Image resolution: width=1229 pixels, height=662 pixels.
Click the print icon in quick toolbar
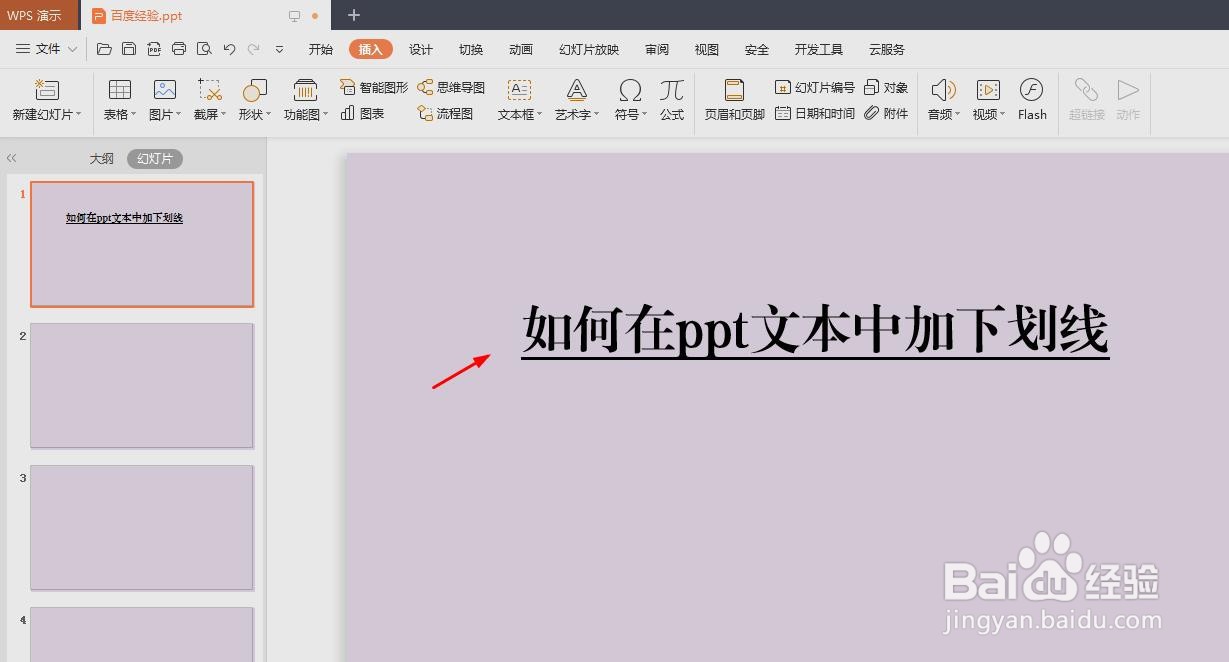179,49
